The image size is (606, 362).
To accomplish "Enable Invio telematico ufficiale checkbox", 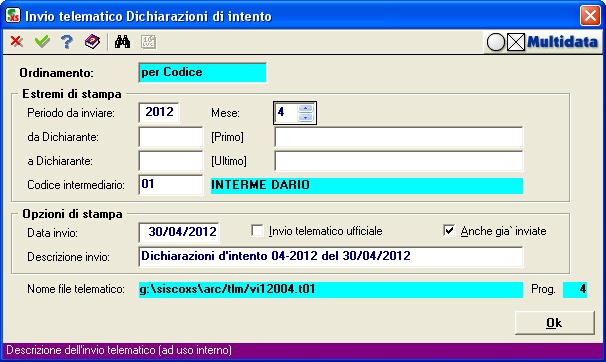I will [257, 231].
